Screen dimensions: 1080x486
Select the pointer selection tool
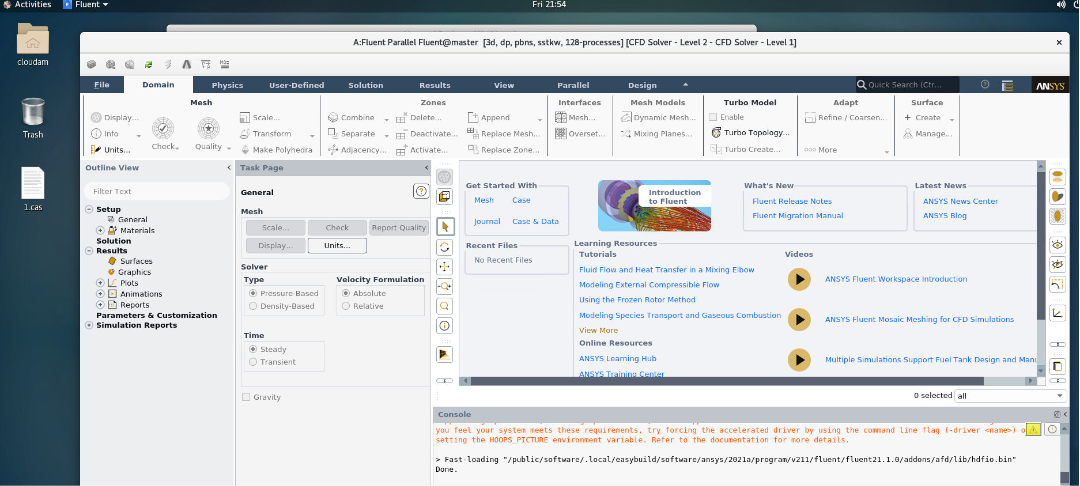coord(445,226)
